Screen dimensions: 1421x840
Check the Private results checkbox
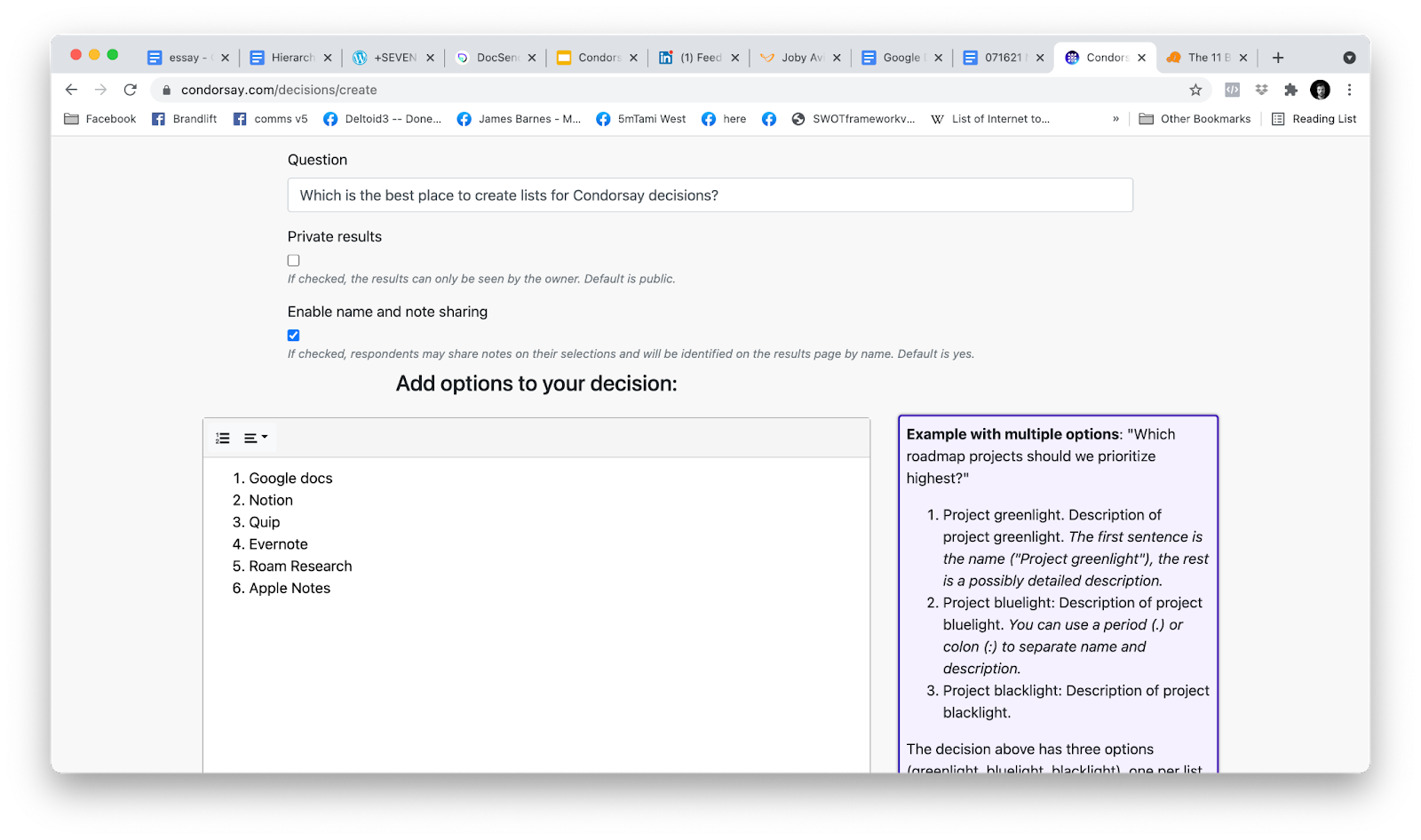(x=294, y=260)
